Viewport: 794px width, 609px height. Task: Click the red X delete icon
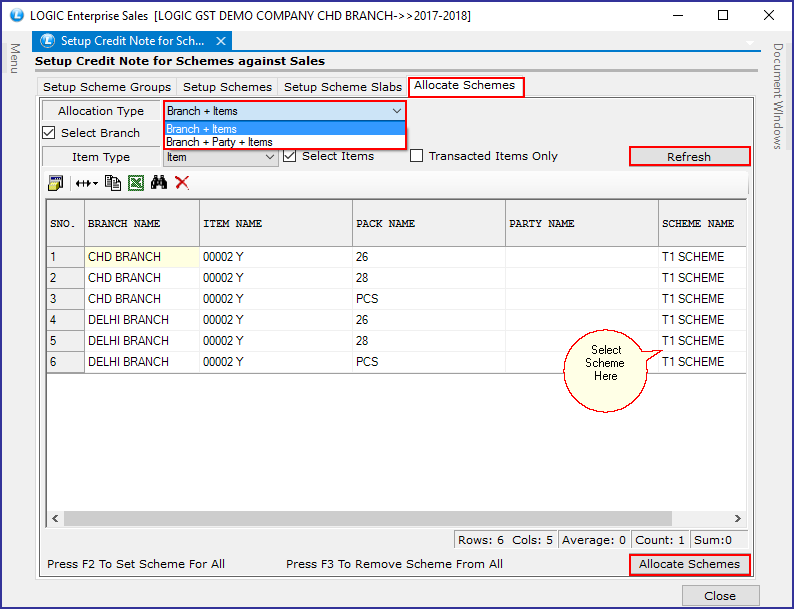click(x=182, y=182)
